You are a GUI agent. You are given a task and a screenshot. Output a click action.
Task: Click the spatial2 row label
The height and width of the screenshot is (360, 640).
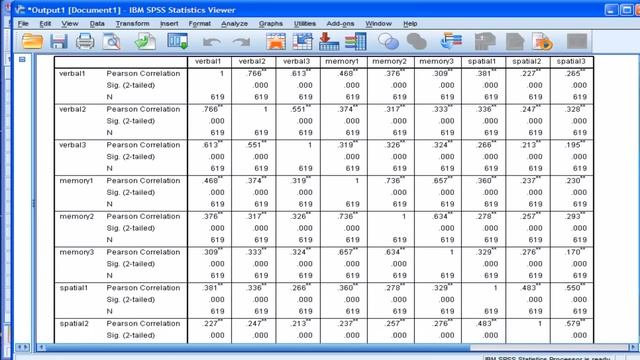74,324
